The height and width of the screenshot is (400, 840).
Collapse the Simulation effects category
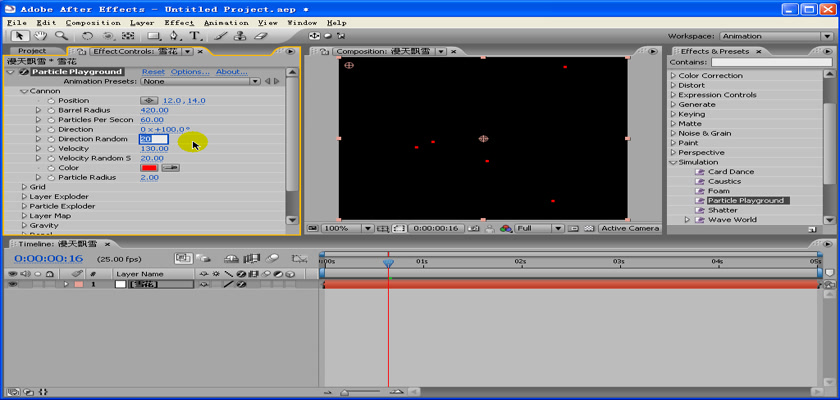click(674, 162)
